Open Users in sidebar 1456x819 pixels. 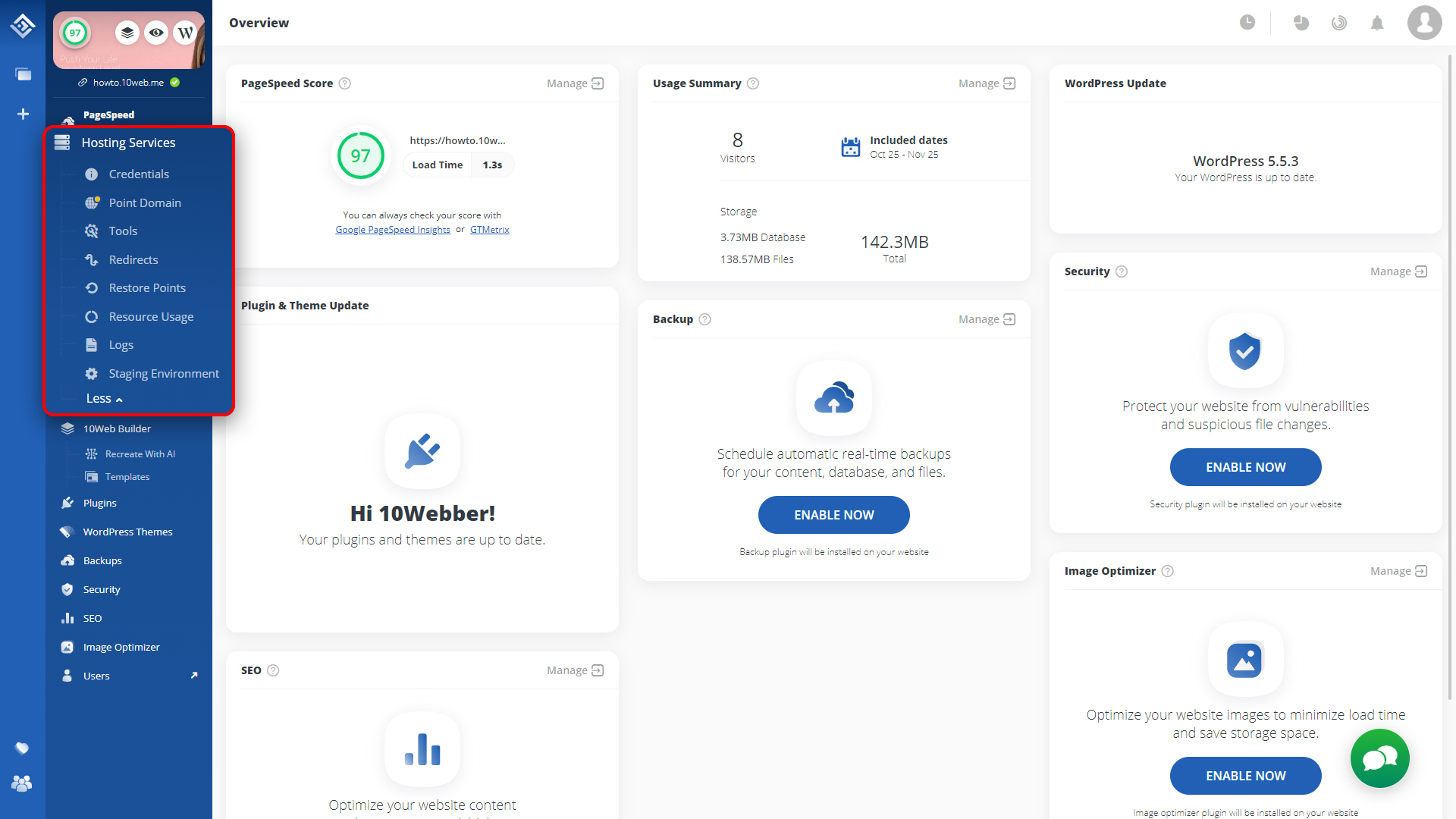tap(96, 676)
